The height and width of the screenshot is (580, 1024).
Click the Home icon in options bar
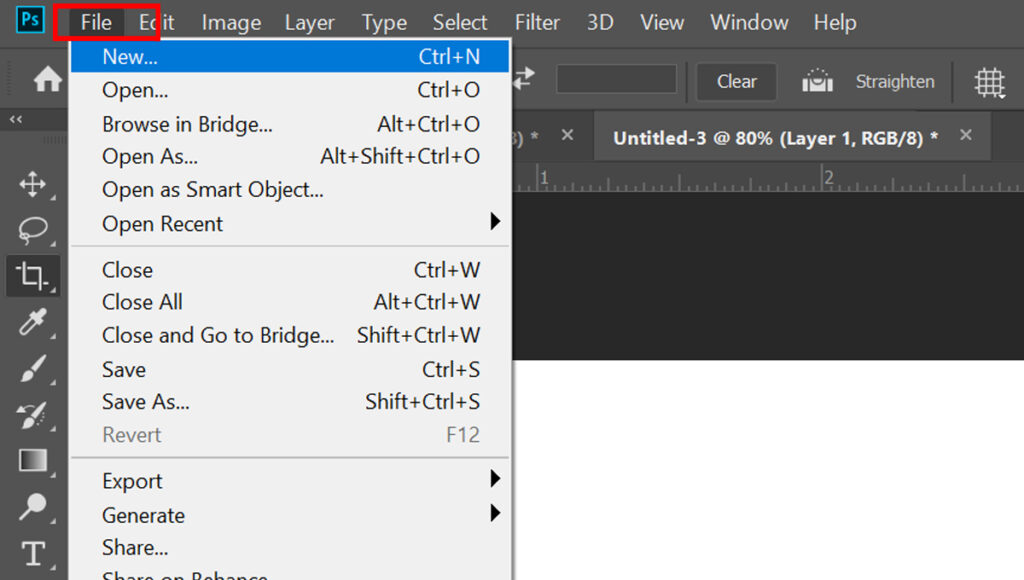pos(48,80)
